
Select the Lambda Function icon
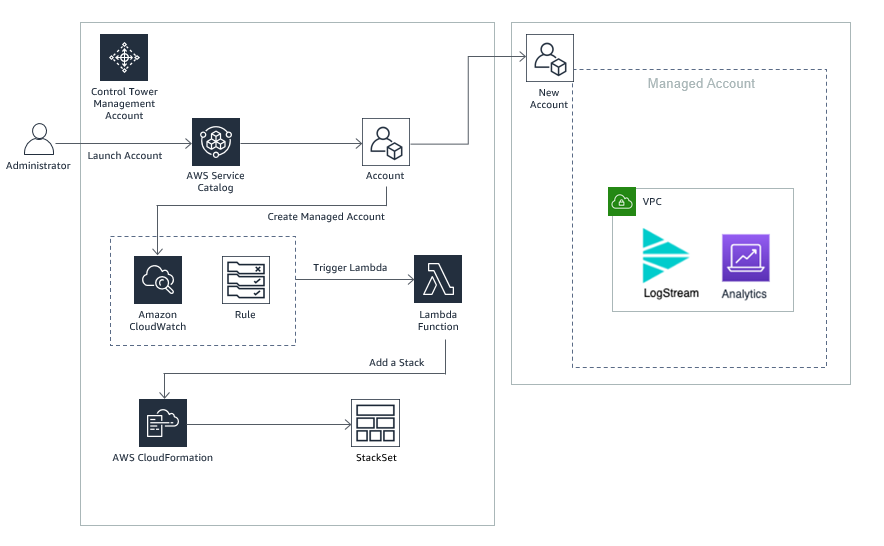(438, 279)
